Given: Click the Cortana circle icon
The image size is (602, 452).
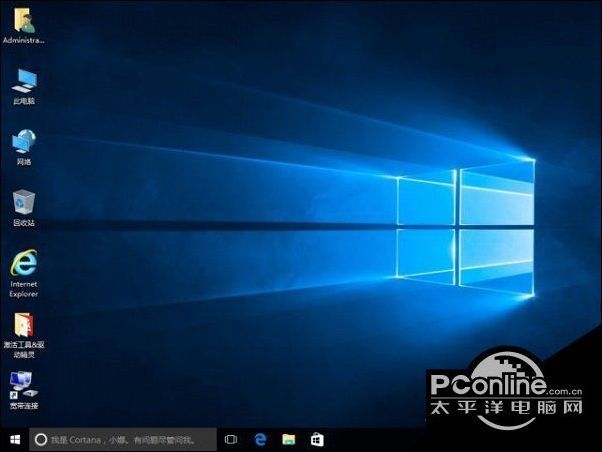Looking at the screenshot, I should coord(41,440).
